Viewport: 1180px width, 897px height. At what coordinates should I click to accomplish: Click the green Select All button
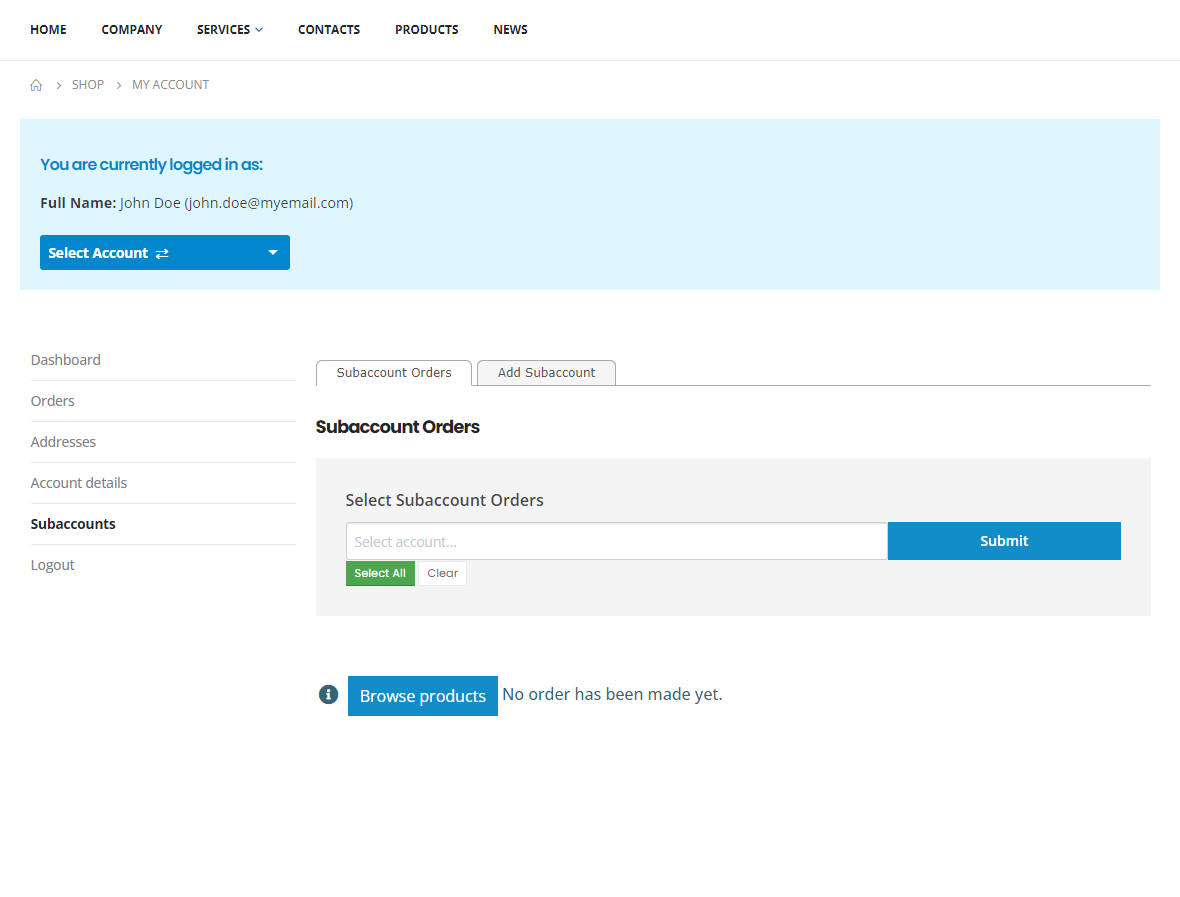(x=380, y=573)
